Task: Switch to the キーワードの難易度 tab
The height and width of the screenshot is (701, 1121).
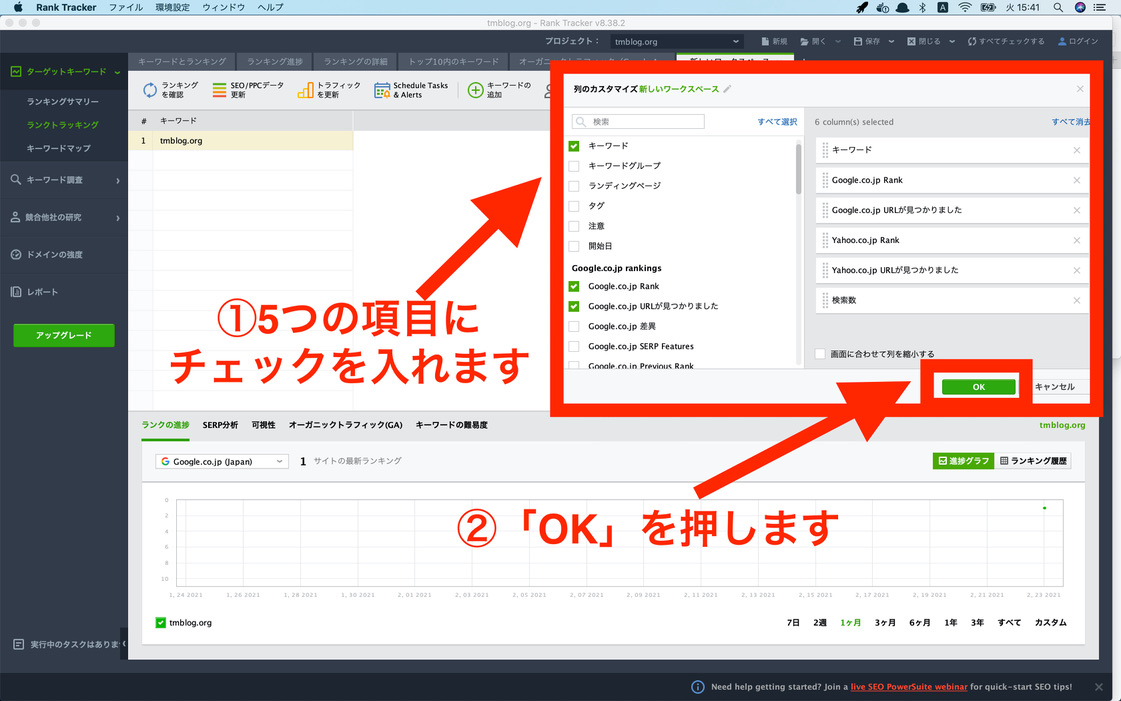Action: [x=451, y=425]
